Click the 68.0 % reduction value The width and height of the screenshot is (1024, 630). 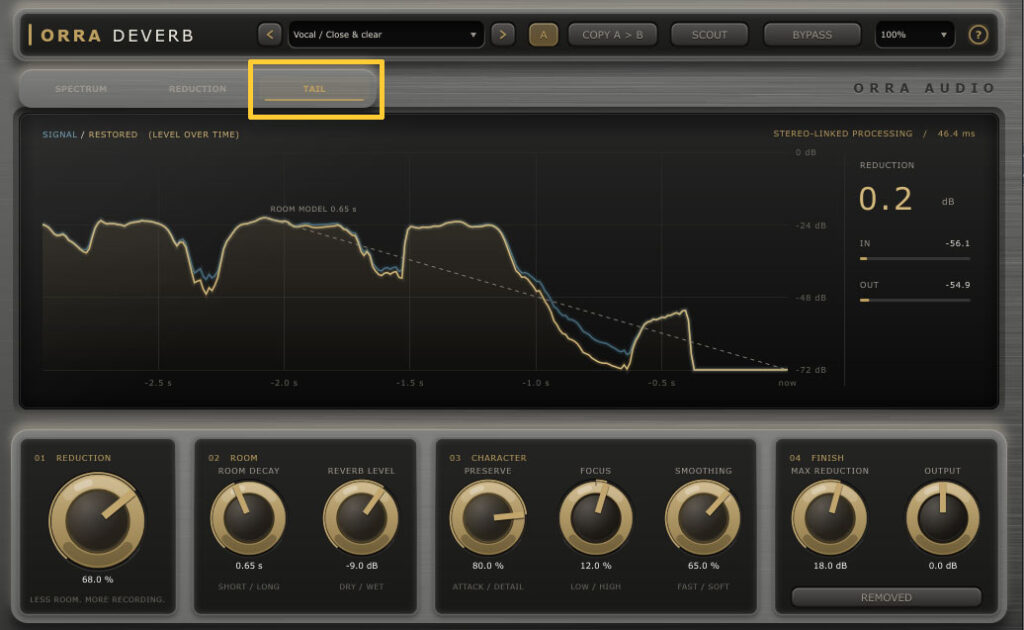click(x=97, y=579)
